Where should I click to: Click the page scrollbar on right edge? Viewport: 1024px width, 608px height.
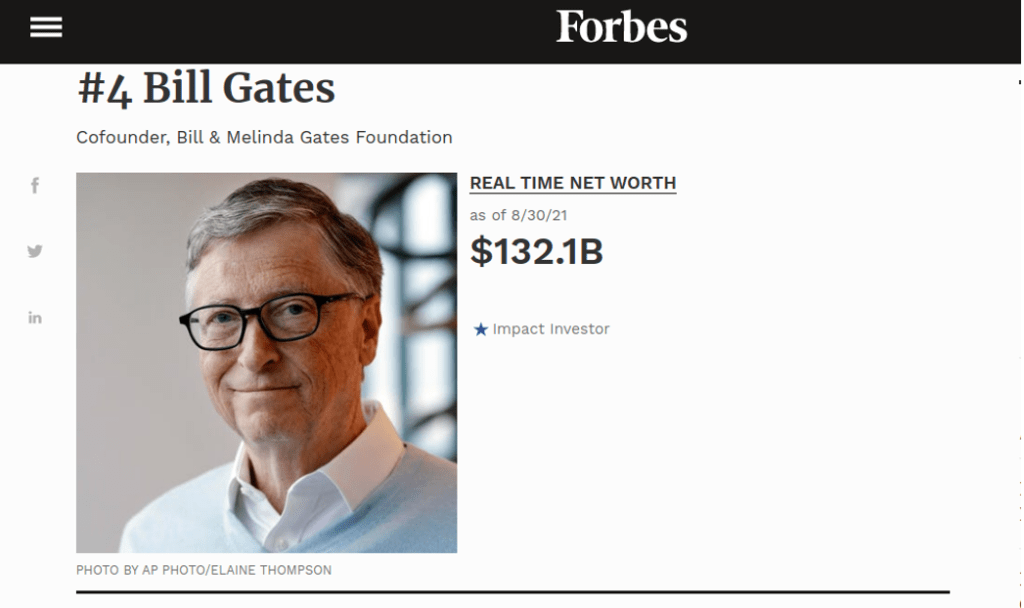1019,300
